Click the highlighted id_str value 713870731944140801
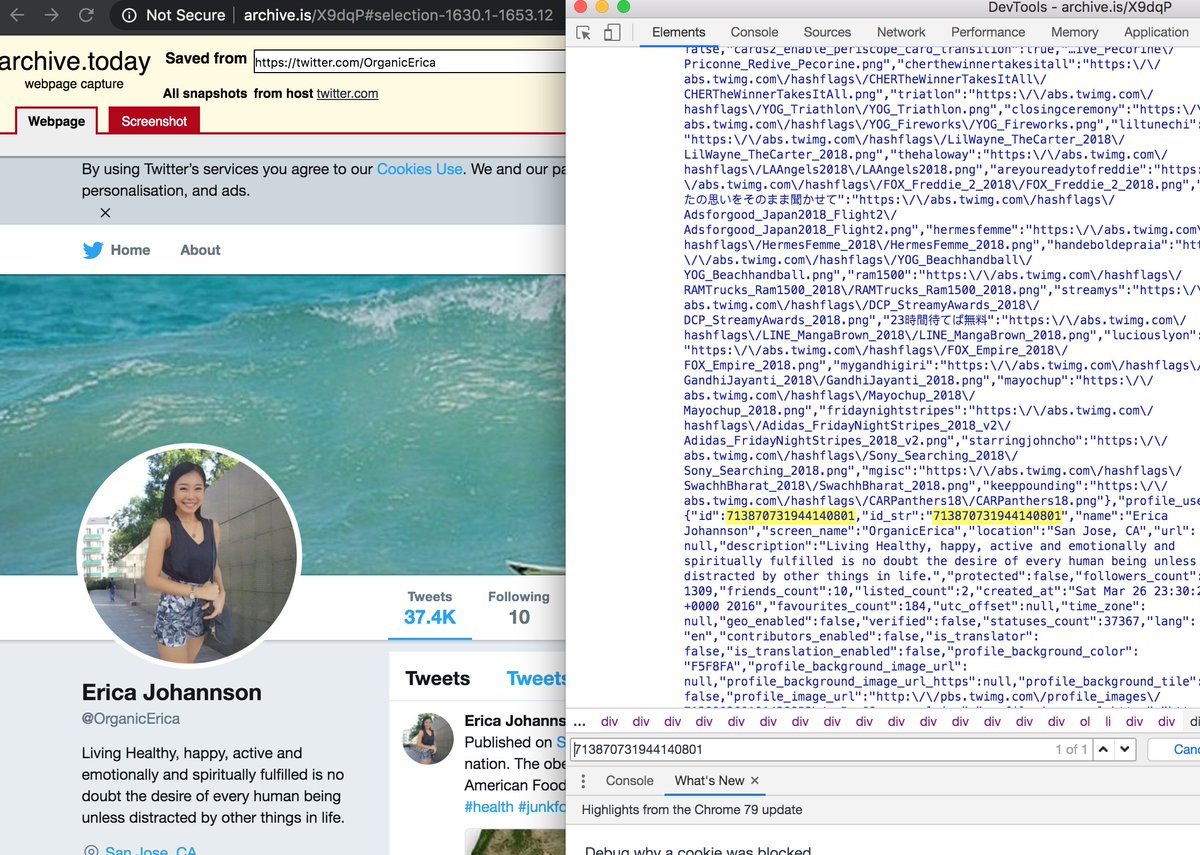The width and height of the screenshot is (1200, 855). pos(995,516)
